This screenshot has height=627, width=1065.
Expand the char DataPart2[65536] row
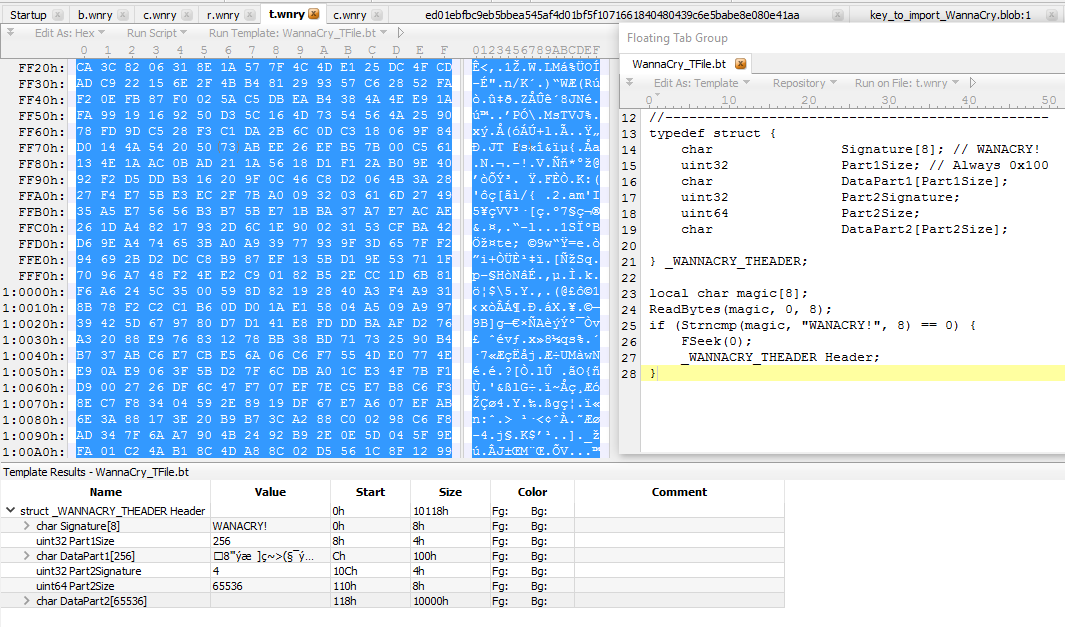[x=26, y=601]
